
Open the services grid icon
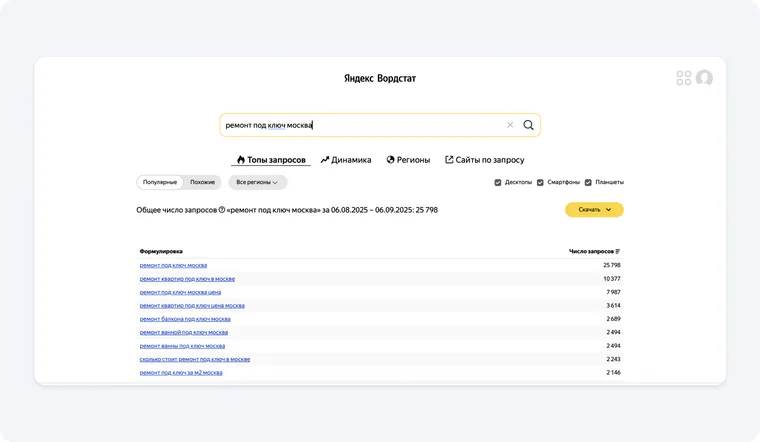pos(684,78)
